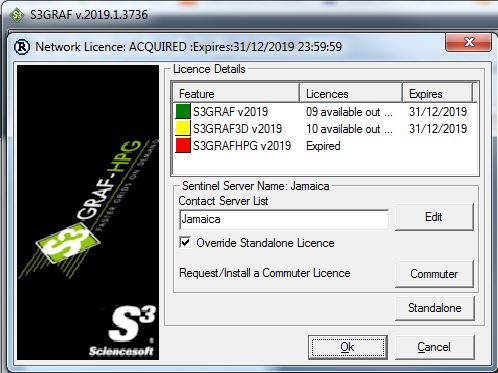498x373 pixels.
Task: Click '09 available out ...' licences cell
Action: tap(349, 112)
